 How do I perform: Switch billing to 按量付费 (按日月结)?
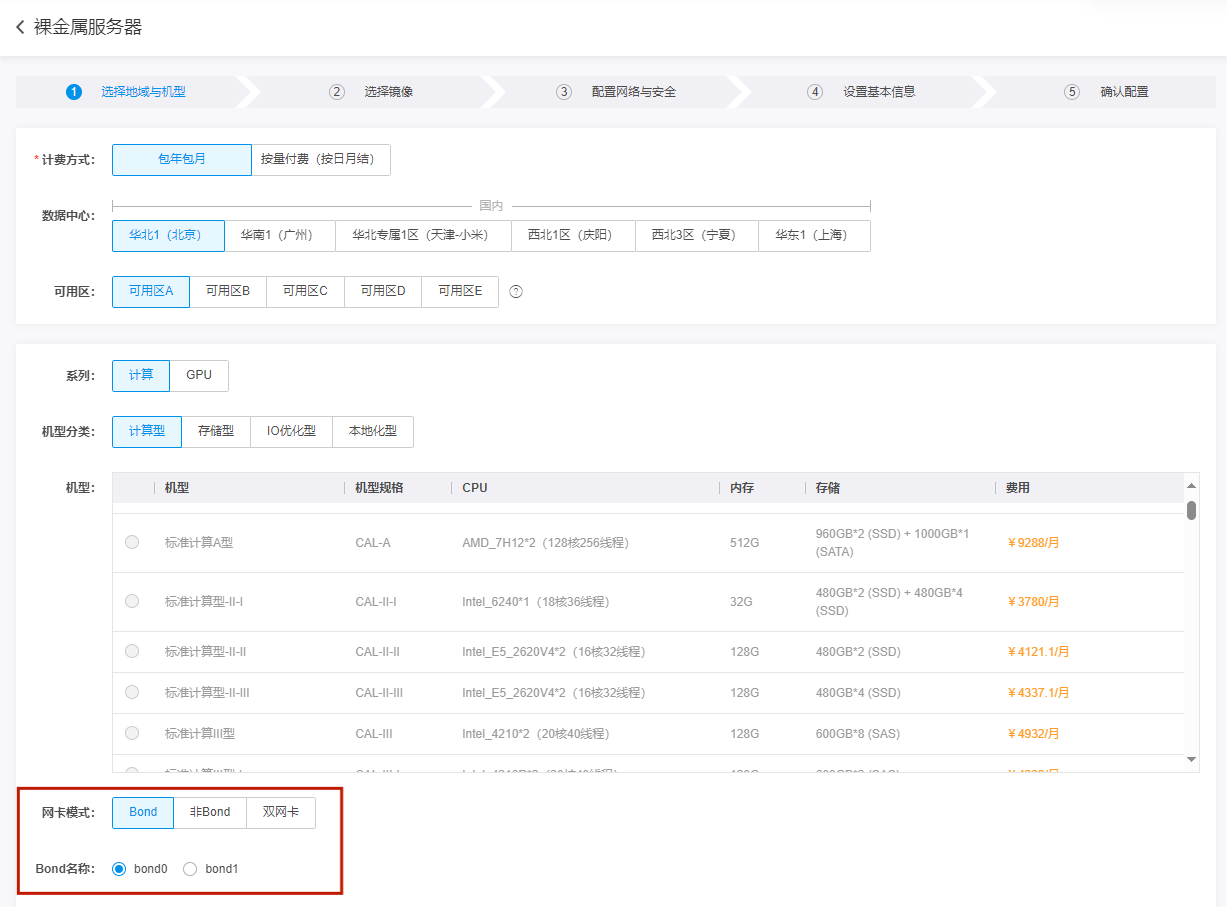320,160
